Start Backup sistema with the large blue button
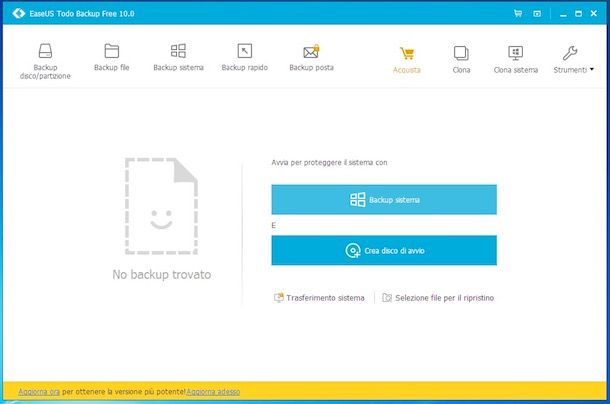This screenshot has width=610, height=404. (x=384, y=200)
